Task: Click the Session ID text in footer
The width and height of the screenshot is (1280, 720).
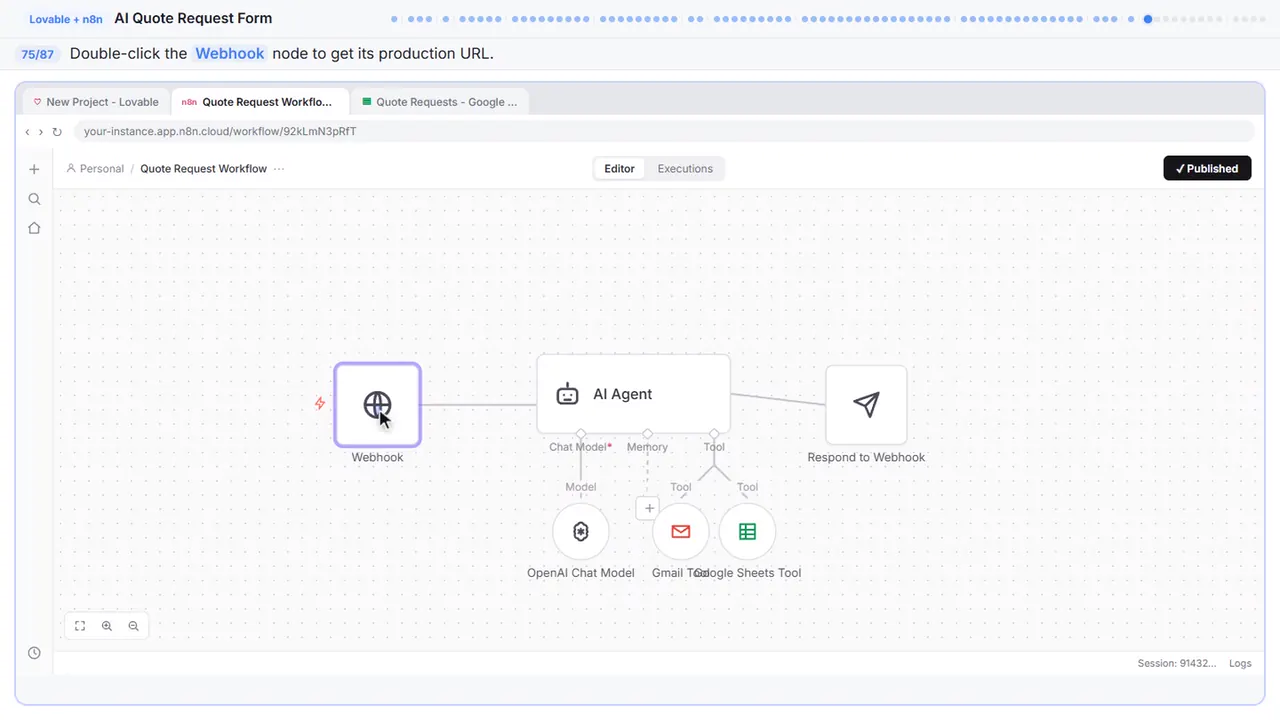Action: 1177,664
